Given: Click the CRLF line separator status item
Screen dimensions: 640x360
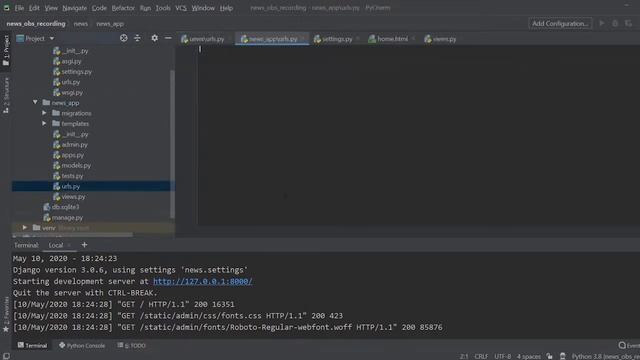Looking at the screenshot, I should pos(481,356).
